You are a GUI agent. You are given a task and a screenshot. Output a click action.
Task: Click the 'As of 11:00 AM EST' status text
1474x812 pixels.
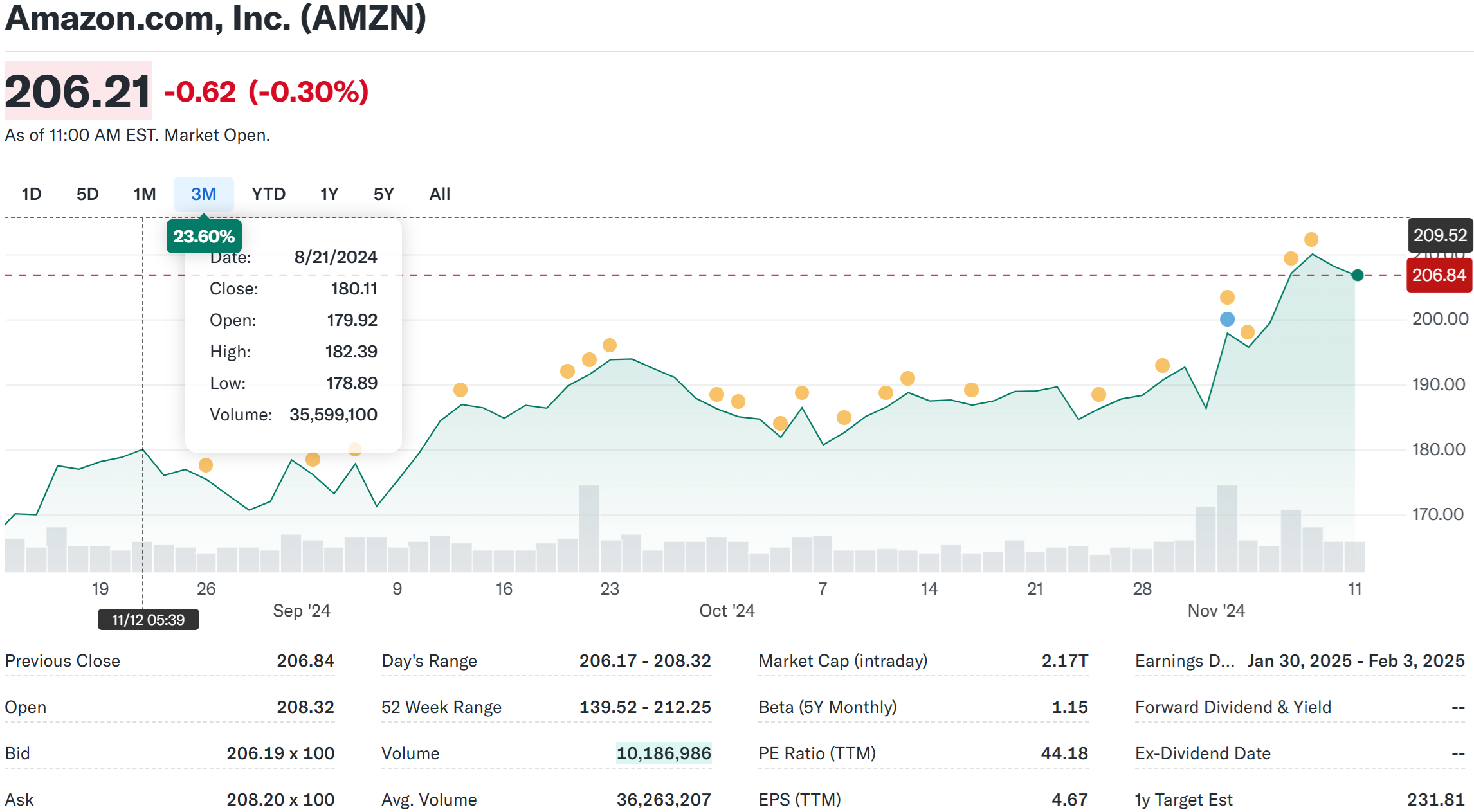(x=138, y=135)
